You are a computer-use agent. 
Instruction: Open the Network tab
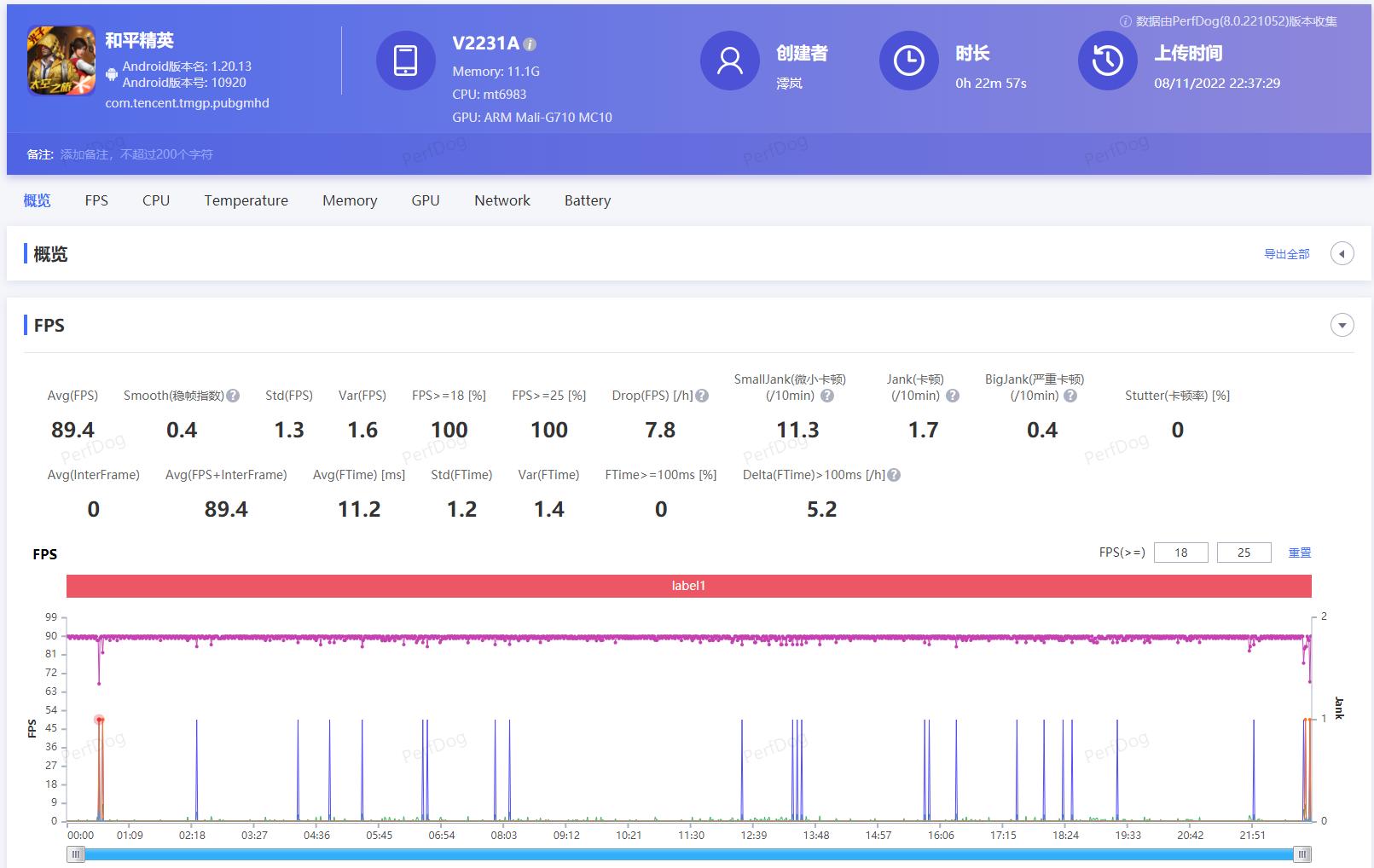click(501, 200)
